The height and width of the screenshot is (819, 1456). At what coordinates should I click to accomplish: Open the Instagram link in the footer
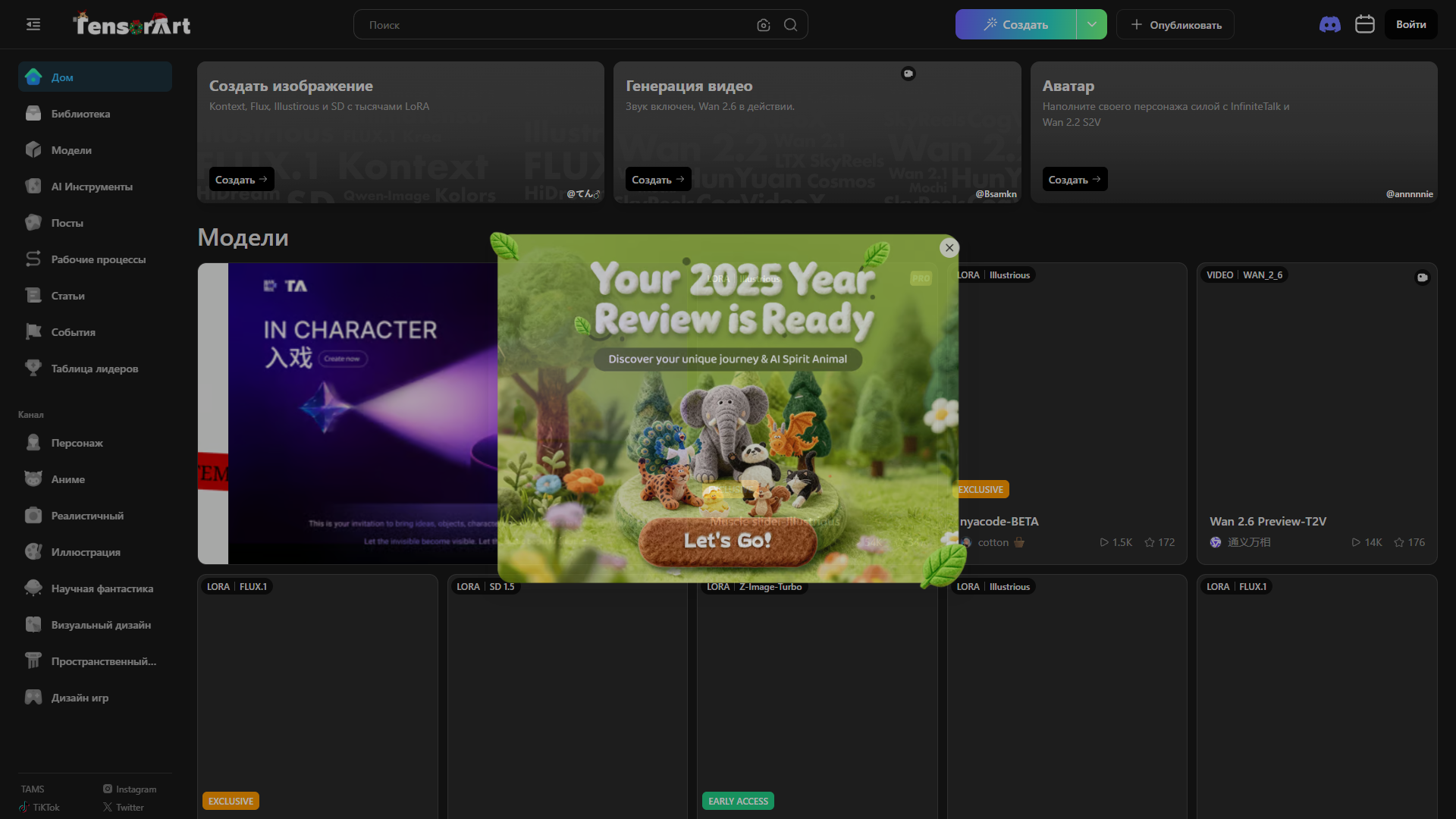click(x=130, y=789)
